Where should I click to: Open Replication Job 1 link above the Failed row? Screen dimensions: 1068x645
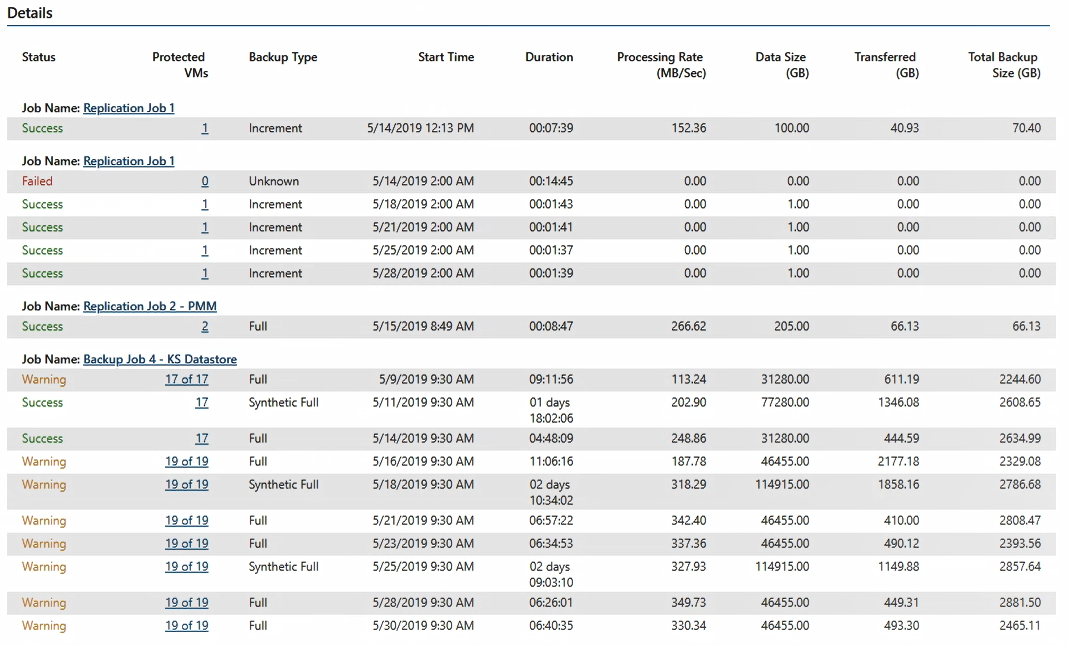129,161
